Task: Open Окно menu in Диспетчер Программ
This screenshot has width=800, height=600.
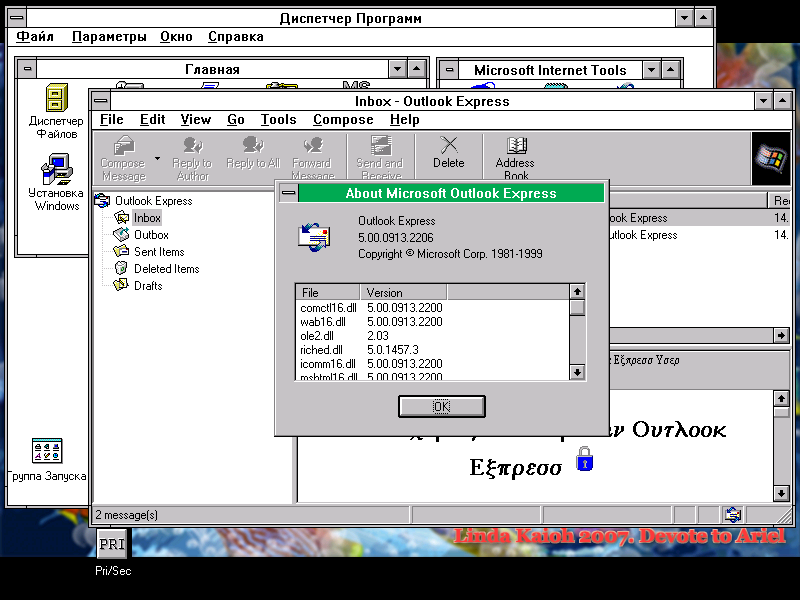Action: pyautogui.click(x=176, y=37)
